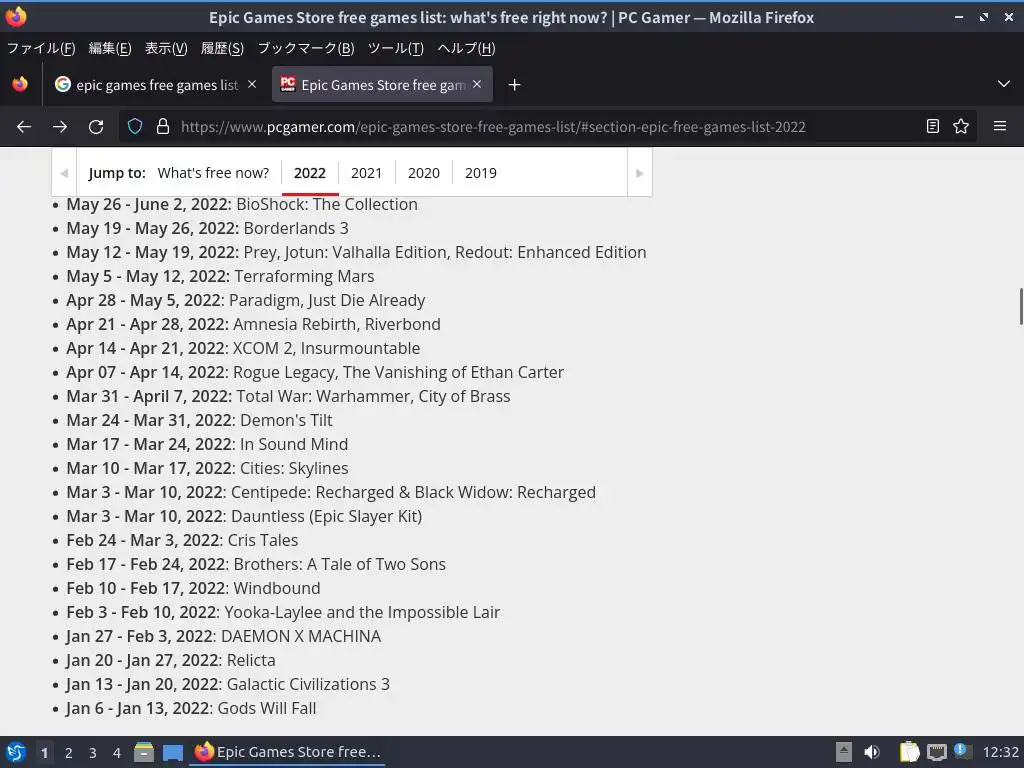The image size is (1024, 768).
Task: Click the 'Cities: Skylines' list entry
Action: pyautogui.click(x=294, y=468)
